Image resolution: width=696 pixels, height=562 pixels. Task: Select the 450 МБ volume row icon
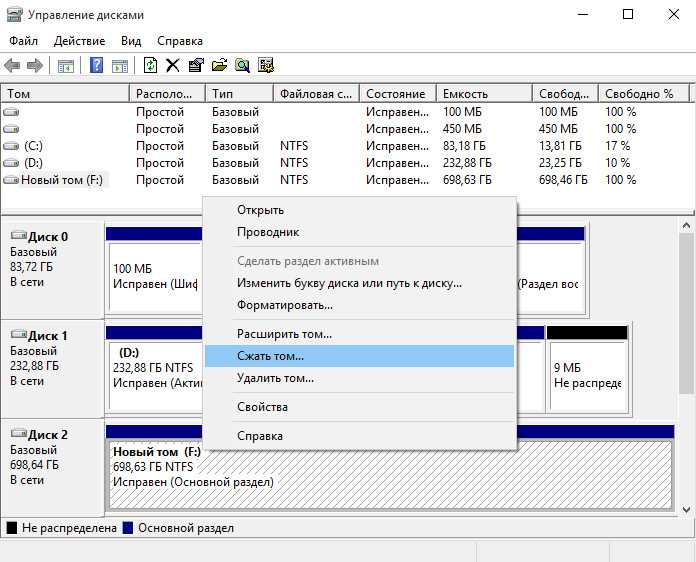click(11, 129)
